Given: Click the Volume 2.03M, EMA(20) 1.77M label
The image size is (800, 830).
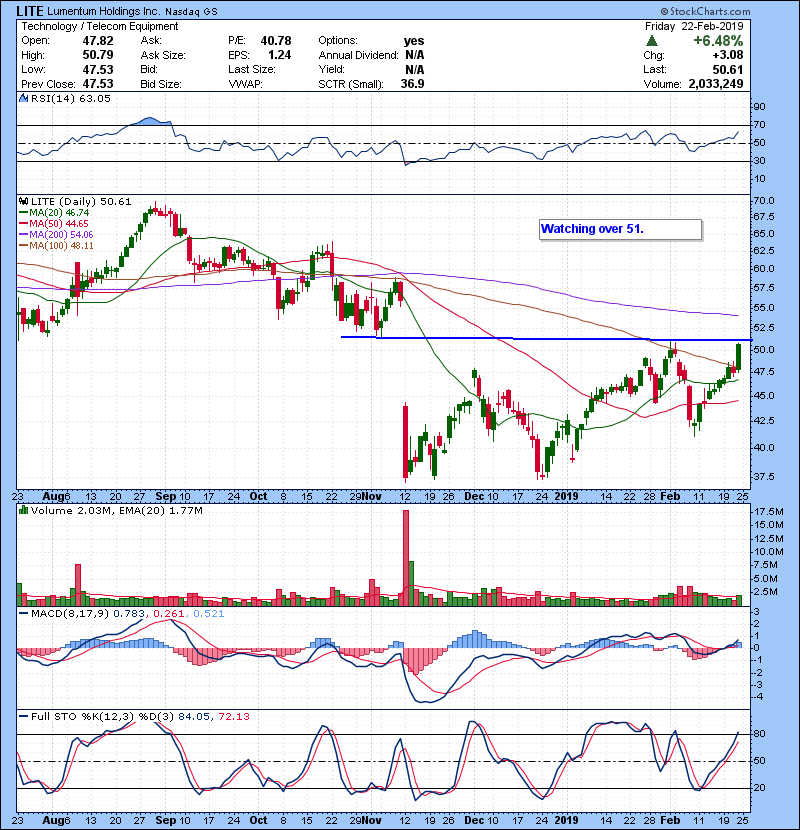Looking at the screenshot, I should [x=116, y=511].
